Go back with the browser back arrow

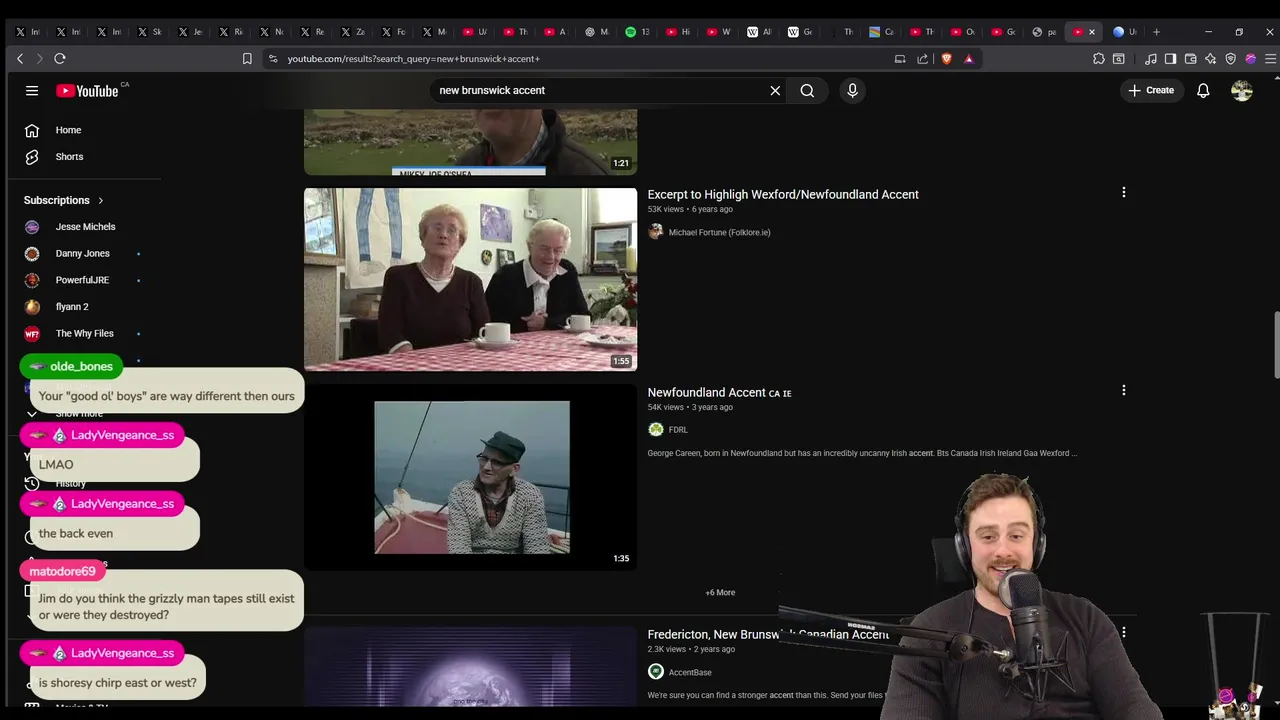(20, 59)
